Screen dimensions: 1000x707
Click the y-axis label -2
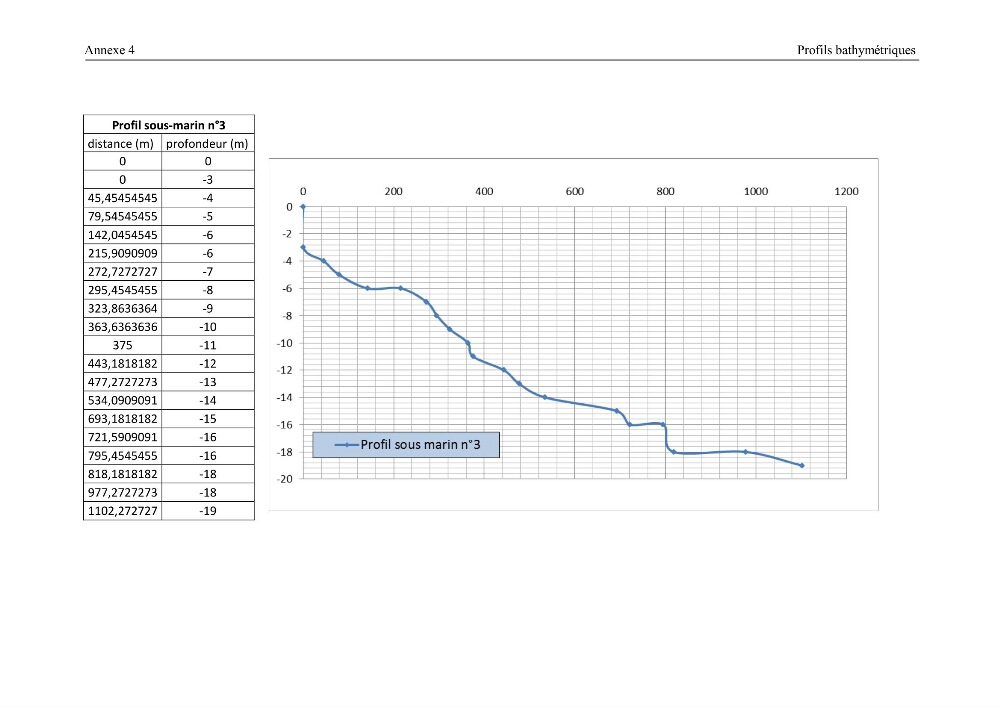(287, 234)
